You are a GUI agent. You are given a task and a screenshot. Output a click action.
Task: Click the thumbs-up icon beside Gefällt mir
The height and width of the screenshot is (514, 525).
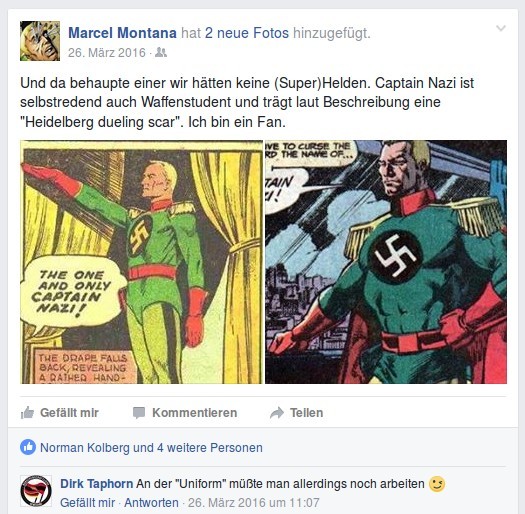(27, 413)
